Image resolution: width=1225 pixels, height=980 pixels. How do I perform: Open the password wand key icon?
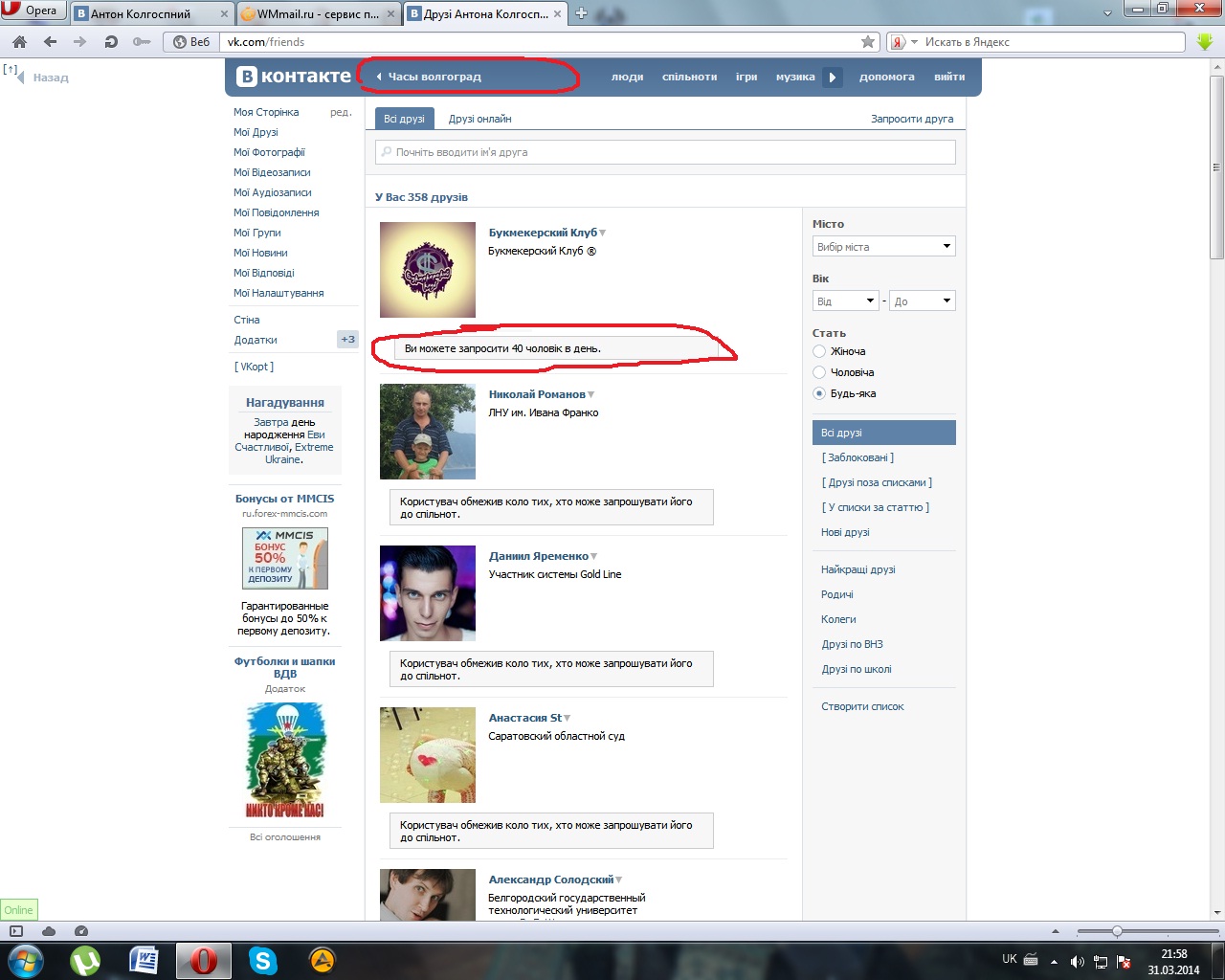click(x=142, y=42)
